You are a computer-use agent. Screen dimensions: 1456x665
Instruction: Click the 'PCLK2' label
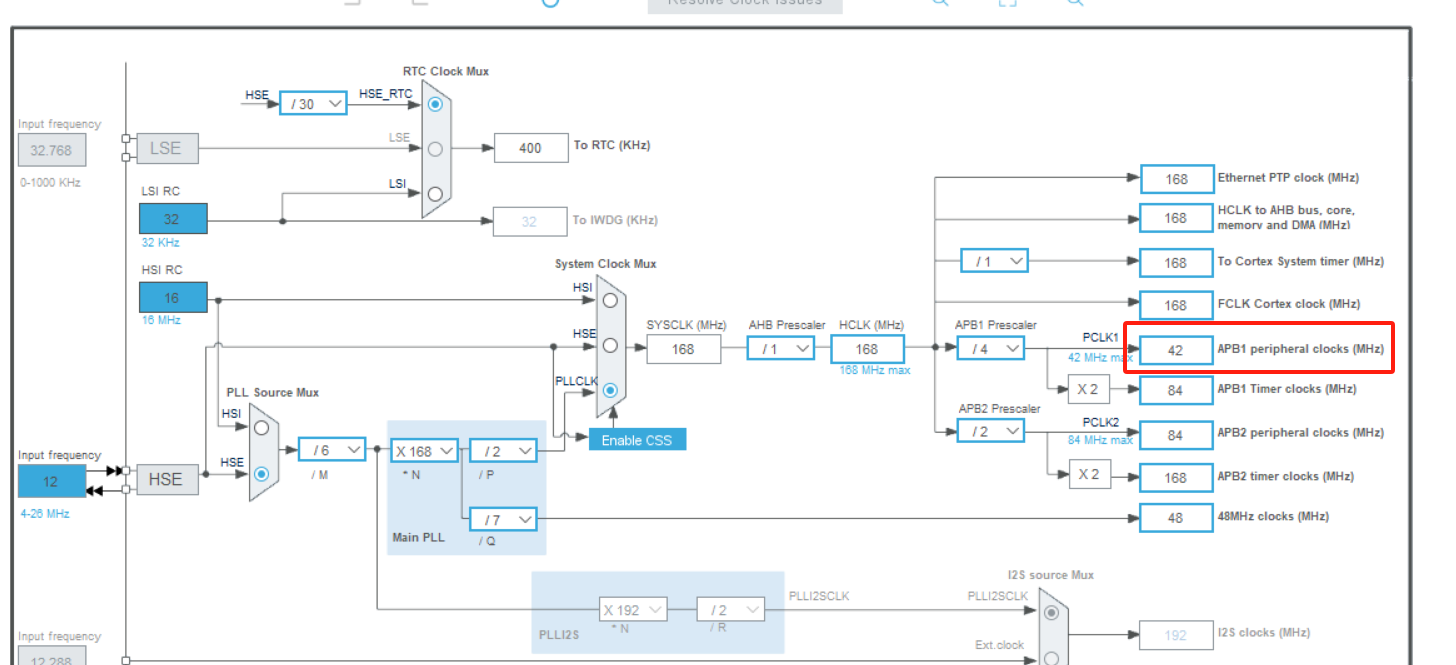click(x=1101, y=421)
